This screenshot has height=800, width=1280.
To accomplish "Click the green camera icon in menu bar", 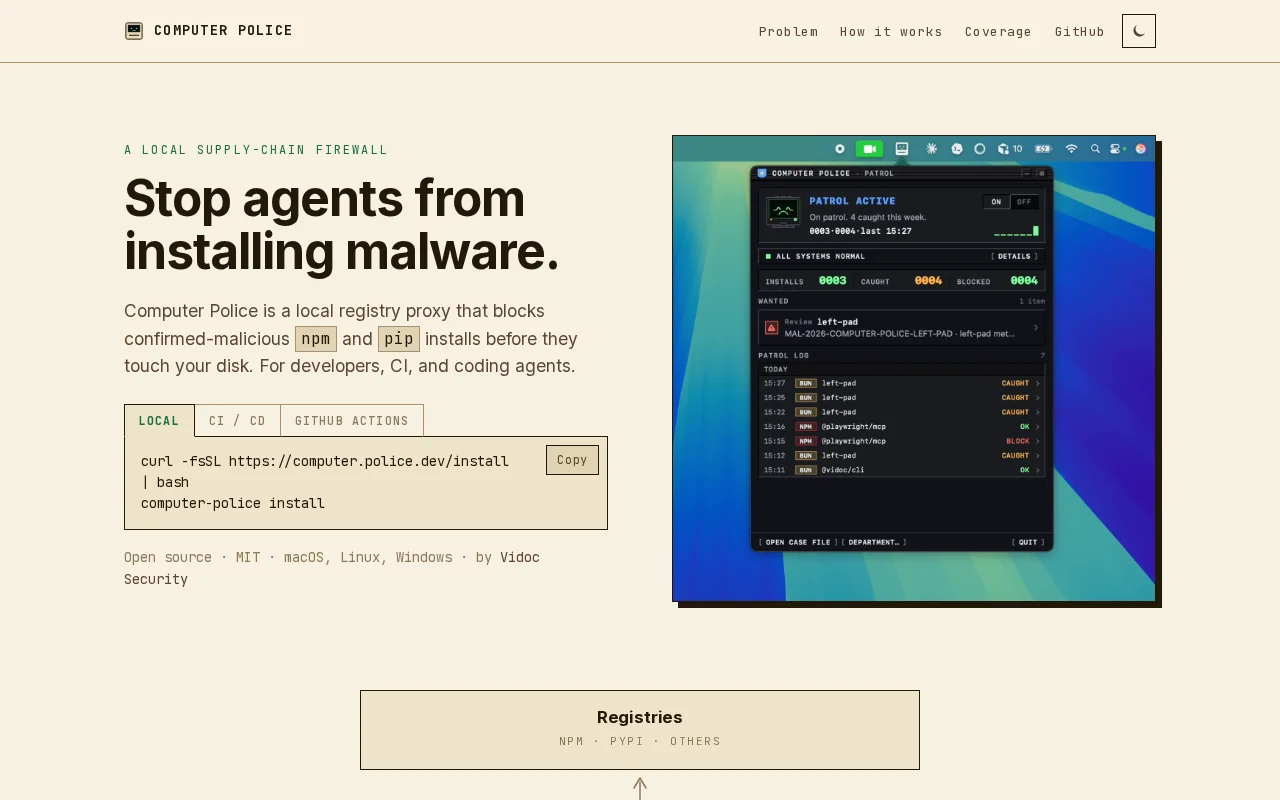I will [869, 149].
